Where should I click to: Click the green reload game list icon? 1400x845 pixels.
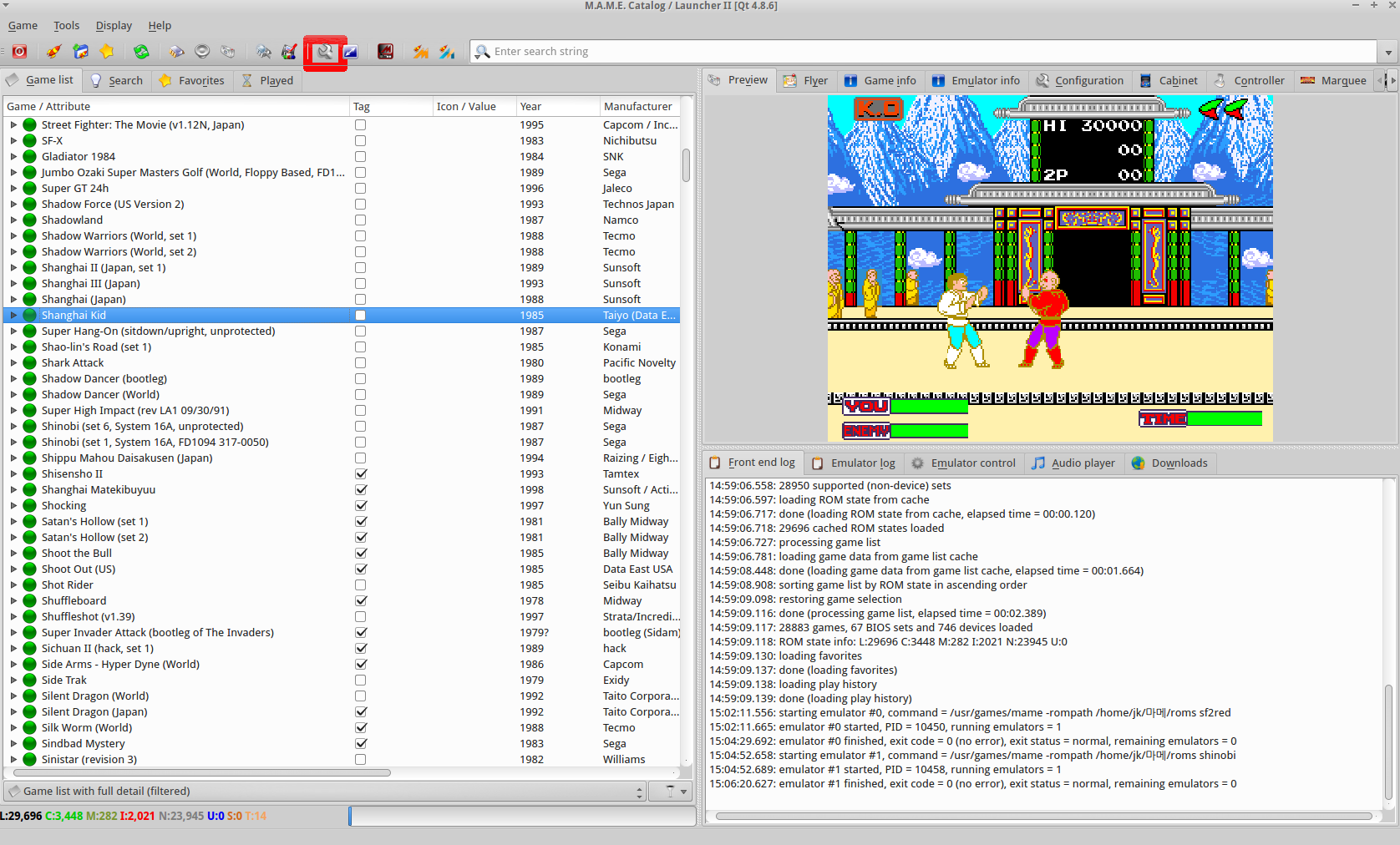[141, 52]
